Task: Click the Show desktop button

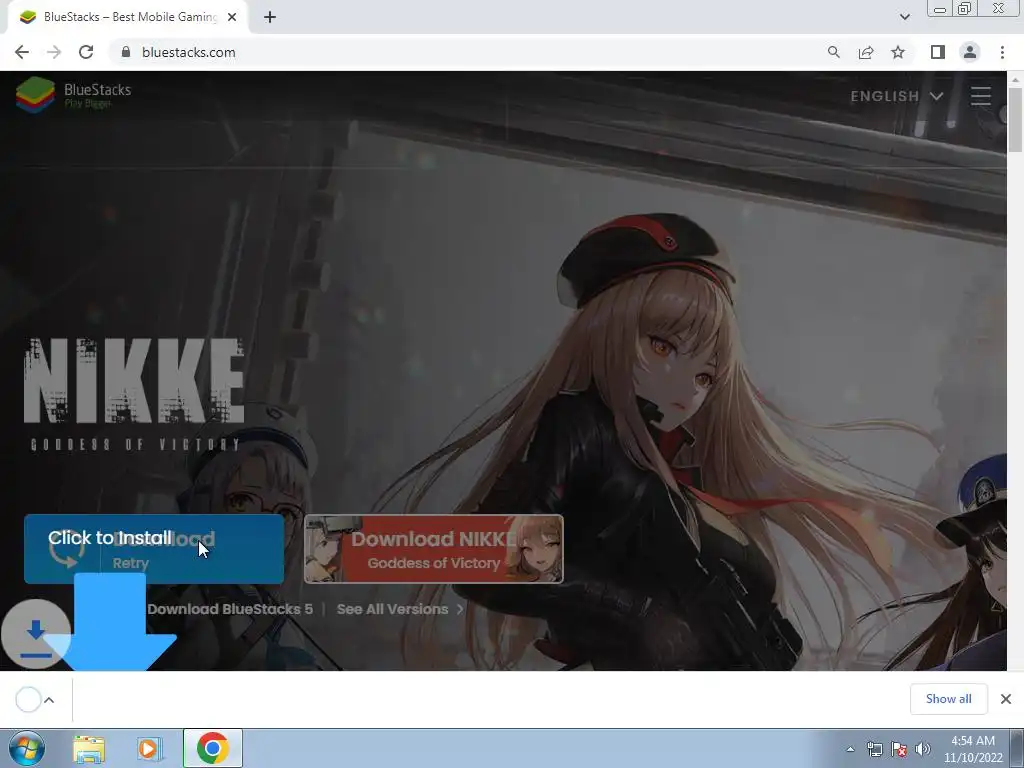Action: [x=1017, y=748]
